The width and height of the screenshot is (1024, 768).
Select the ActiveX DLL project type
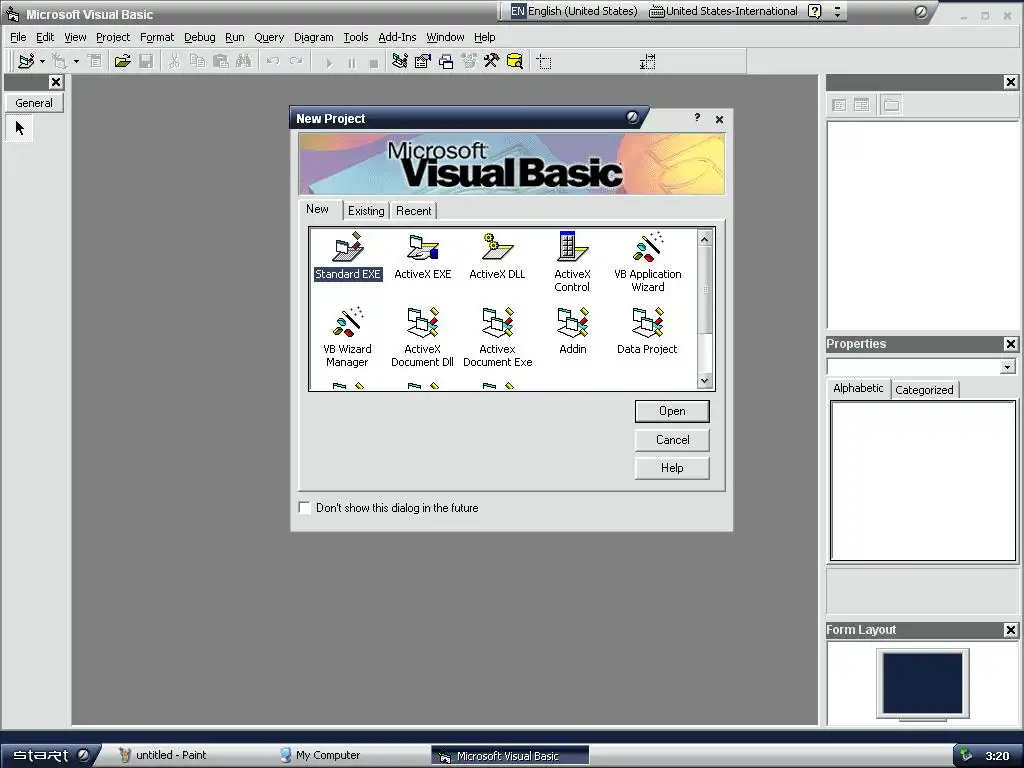[x=497, y=256]
